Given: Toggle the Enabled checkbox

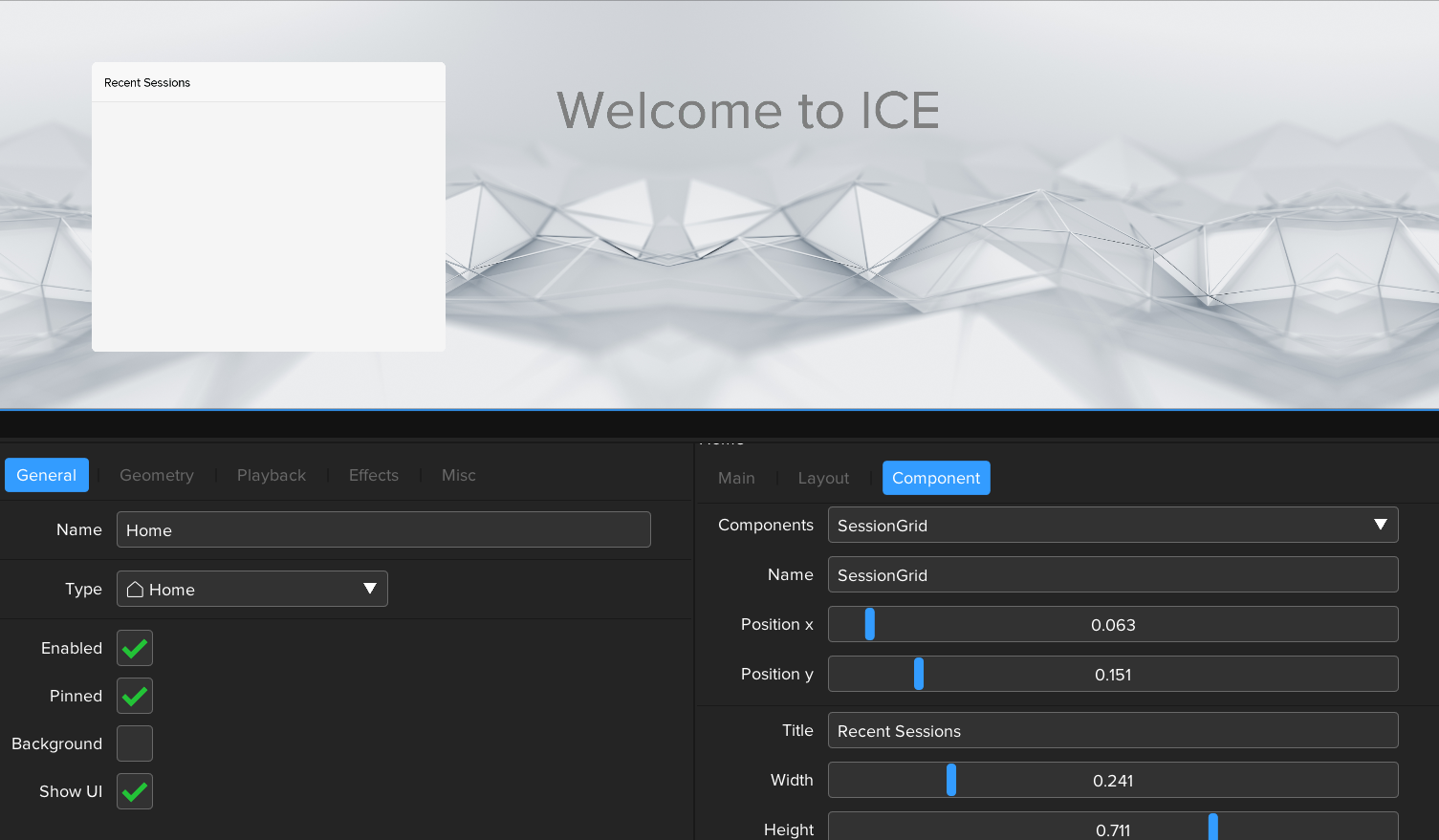Looking at the screenshot, I should 135,648.
